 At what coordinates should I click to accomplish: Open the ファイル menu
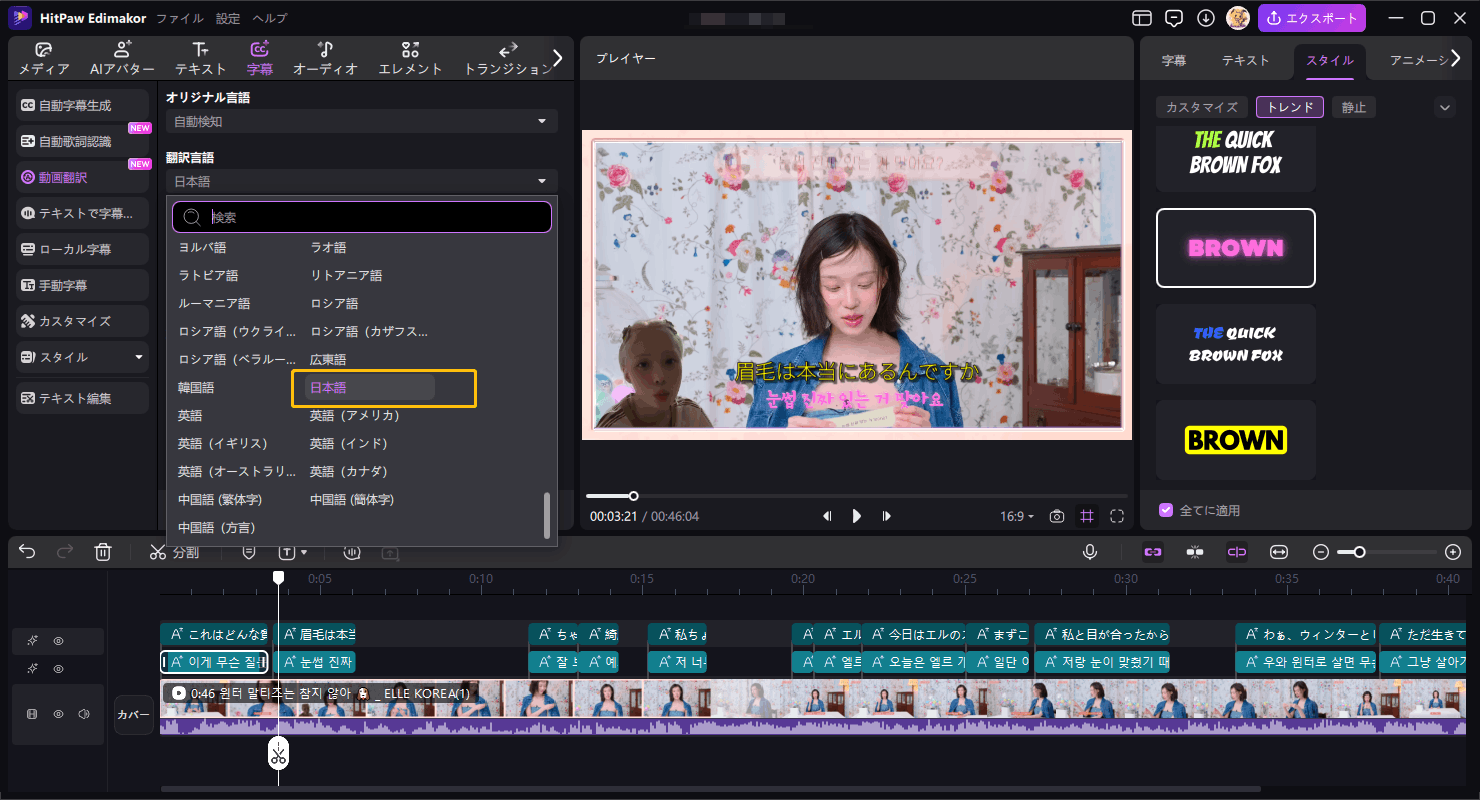pyautogui.click(x=180, y=17)
